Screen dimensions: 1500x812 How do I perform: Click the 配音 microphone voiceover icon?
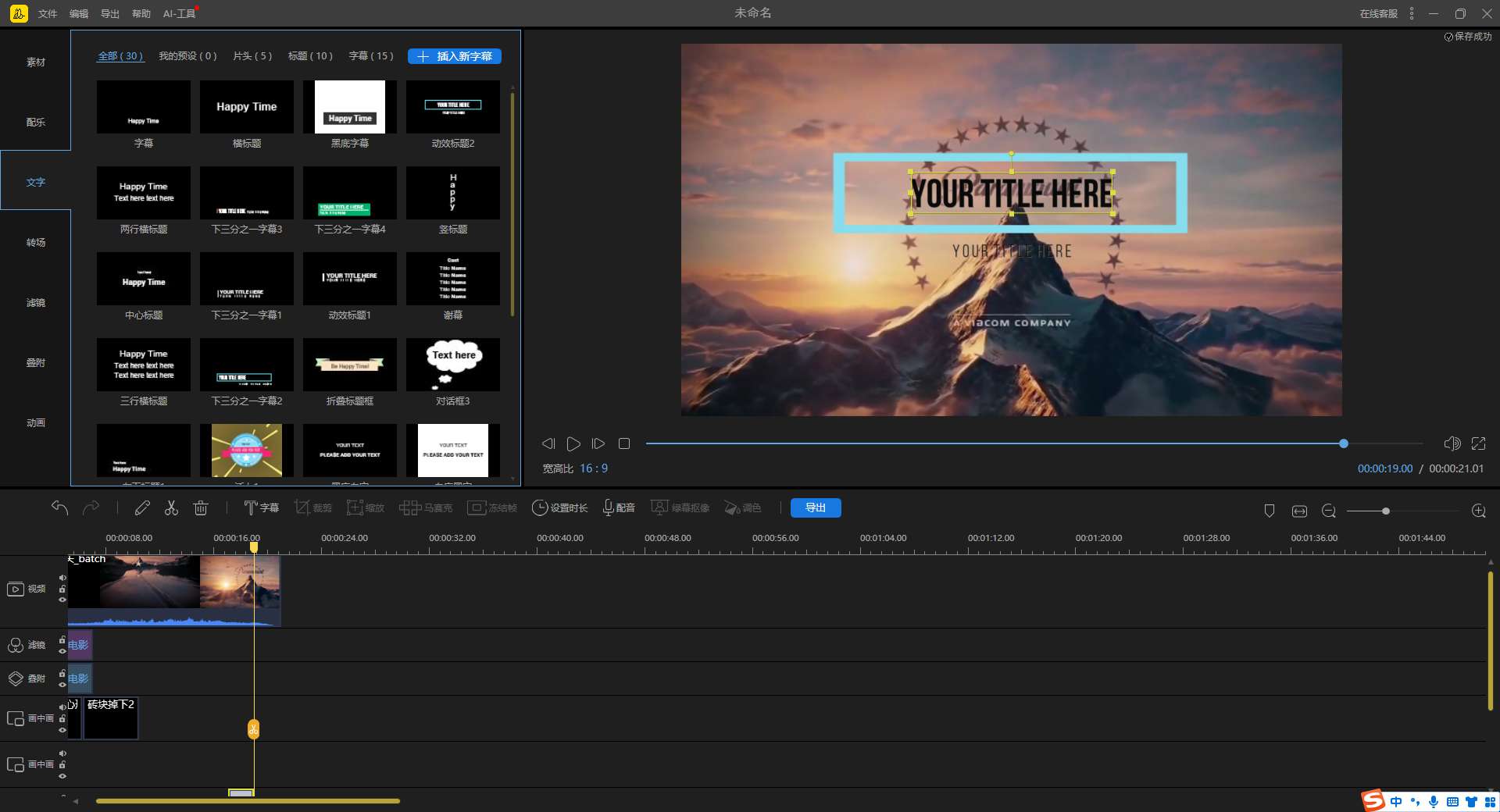618,508
